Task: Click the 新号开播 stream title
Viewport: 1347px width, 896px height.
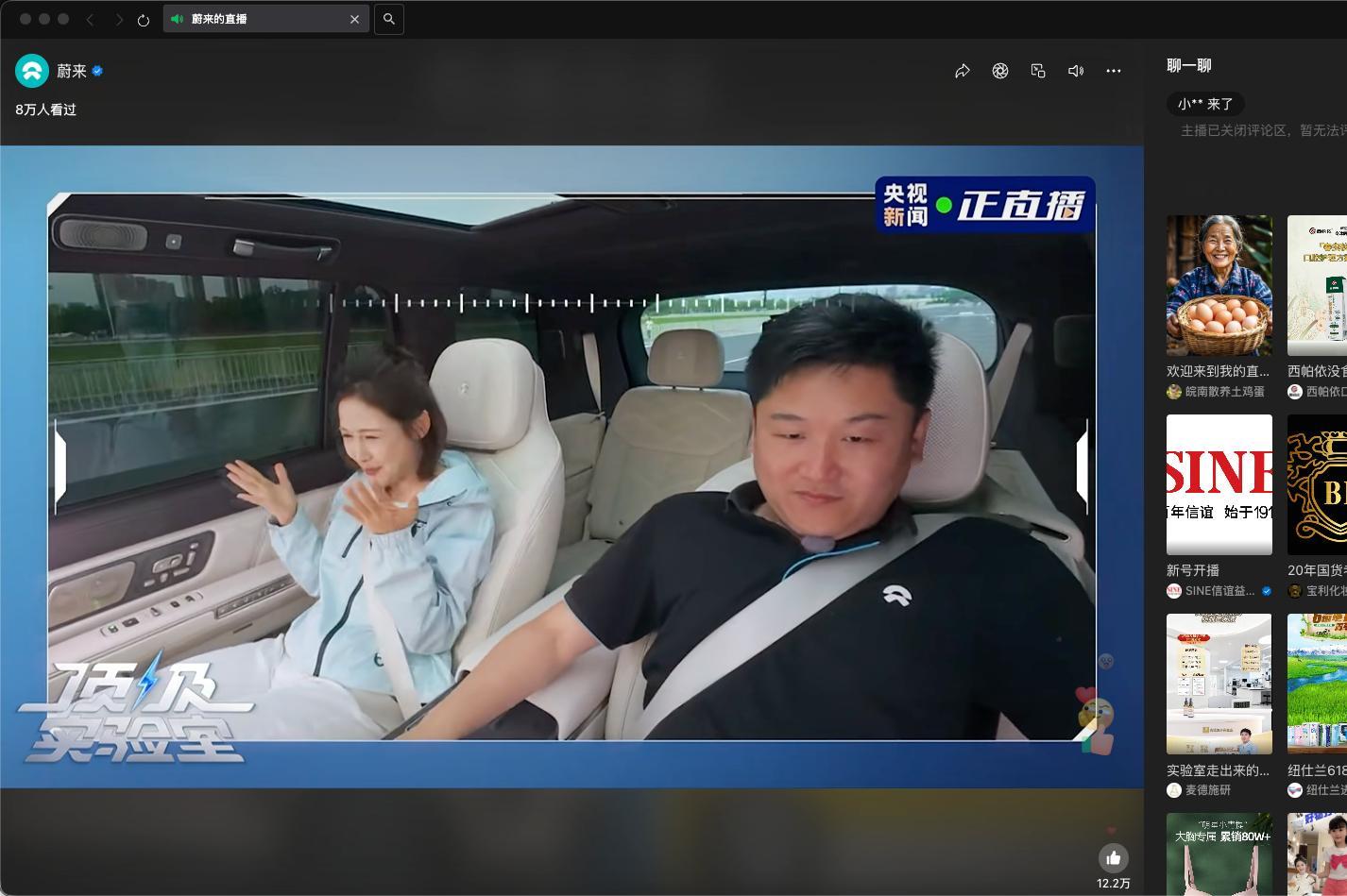Action: (x=1193, y=570)
